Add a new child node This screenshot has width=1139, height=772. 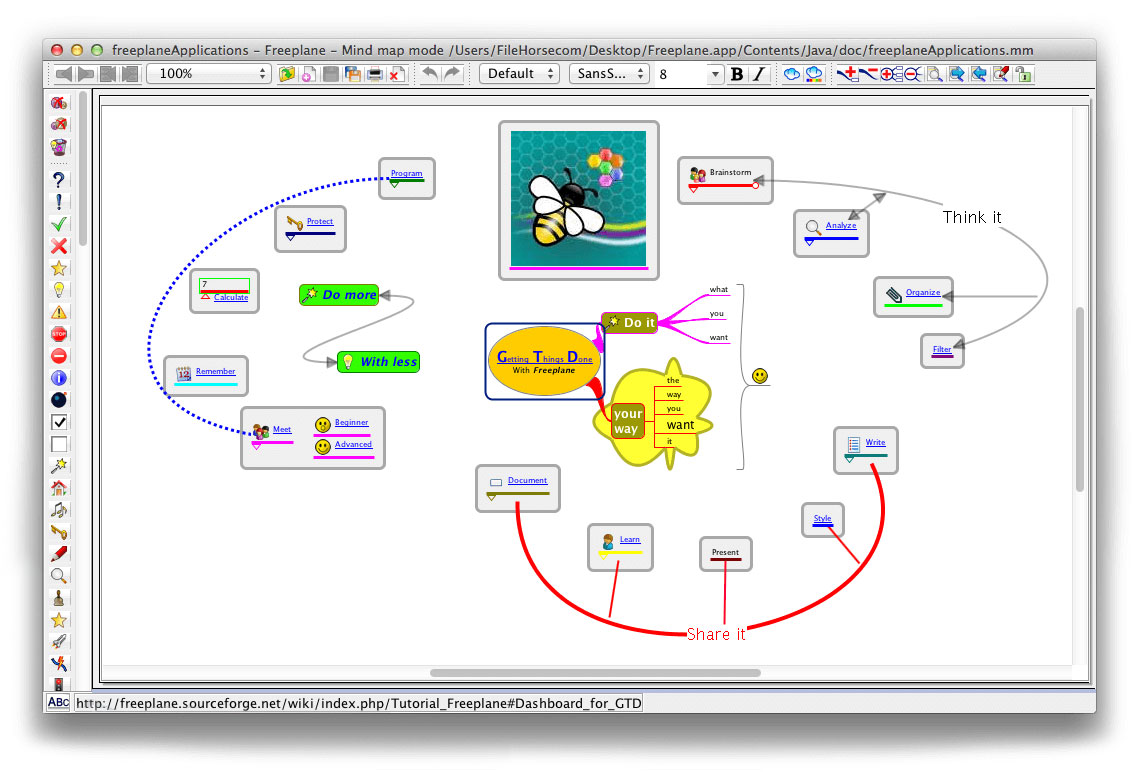coord(846,74)
